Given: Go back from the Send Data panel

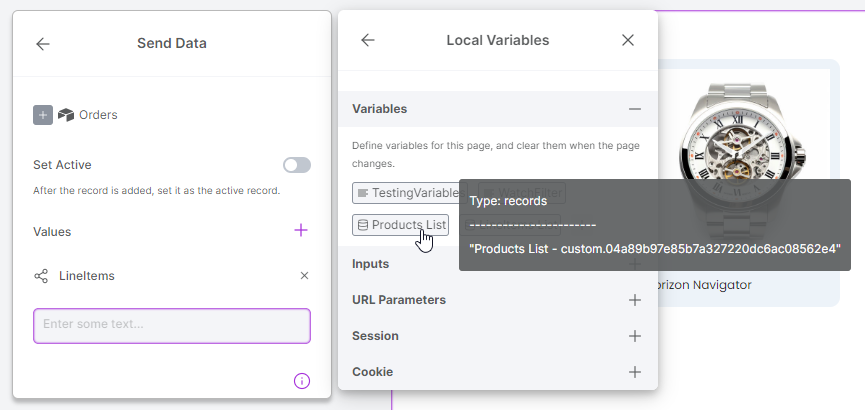Looking at the screenshot, I should (42, 44).
